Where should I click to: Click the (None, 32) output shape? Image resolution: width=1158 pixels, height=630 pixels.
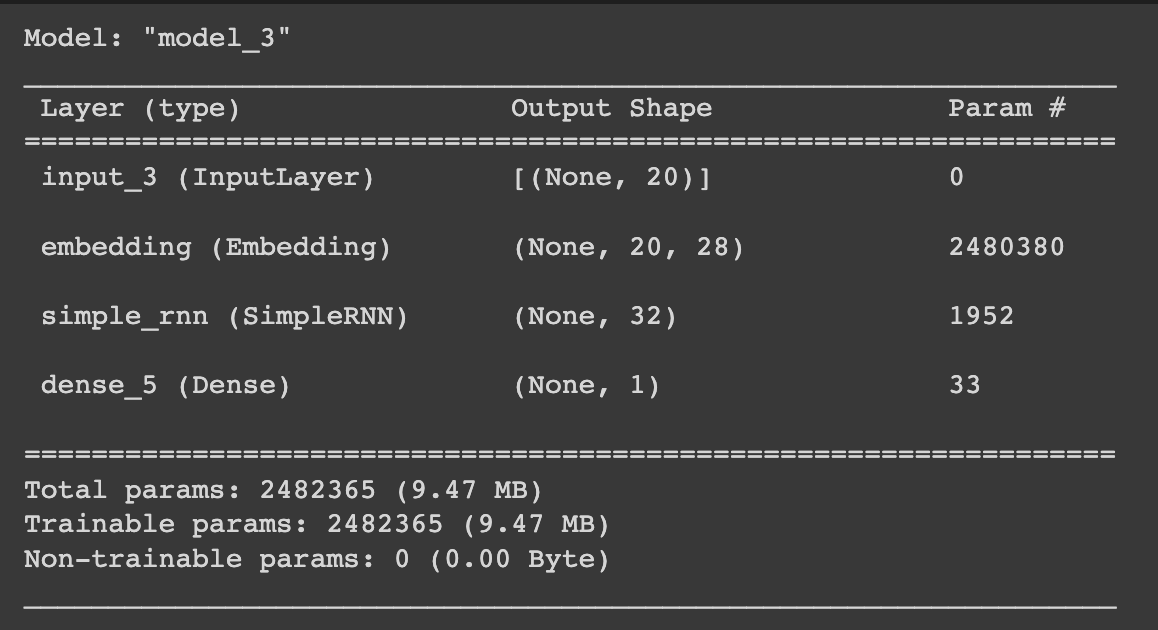pyautogui.click(x=595, y=317)
